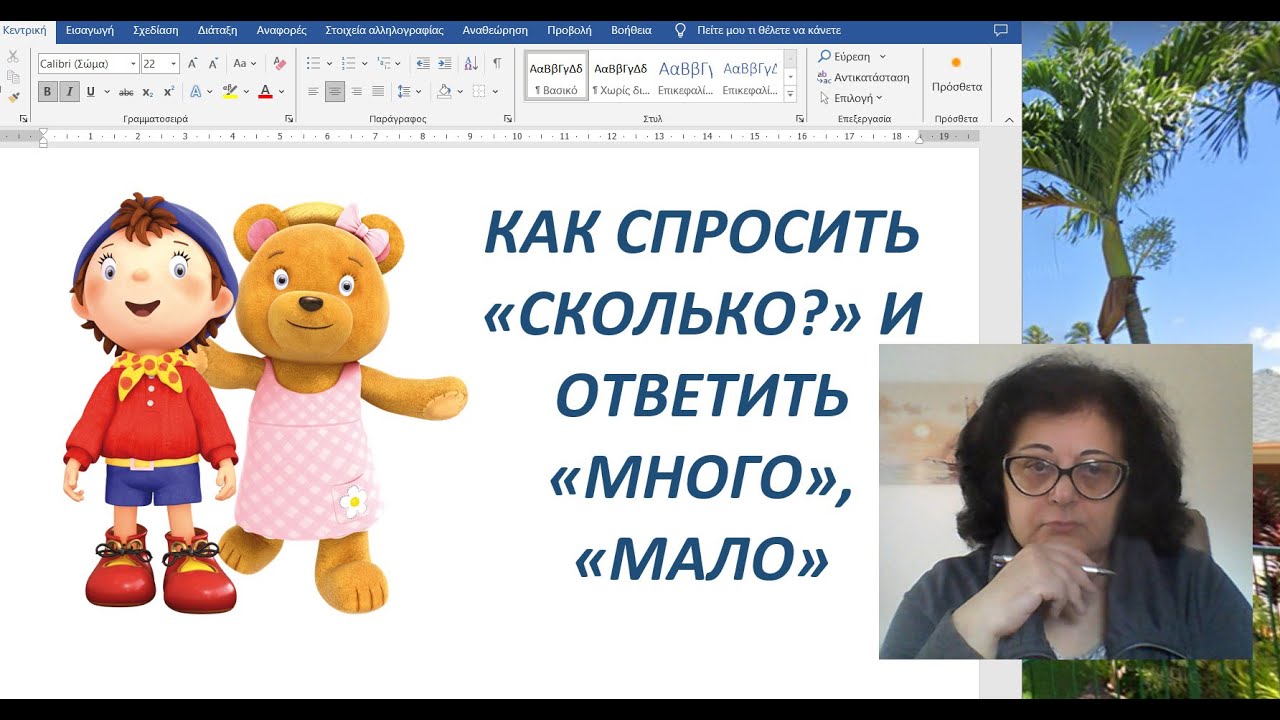Open the Βοήθεια tab
The width and height of the screenshot is (1280, 720).
point(631,30)
